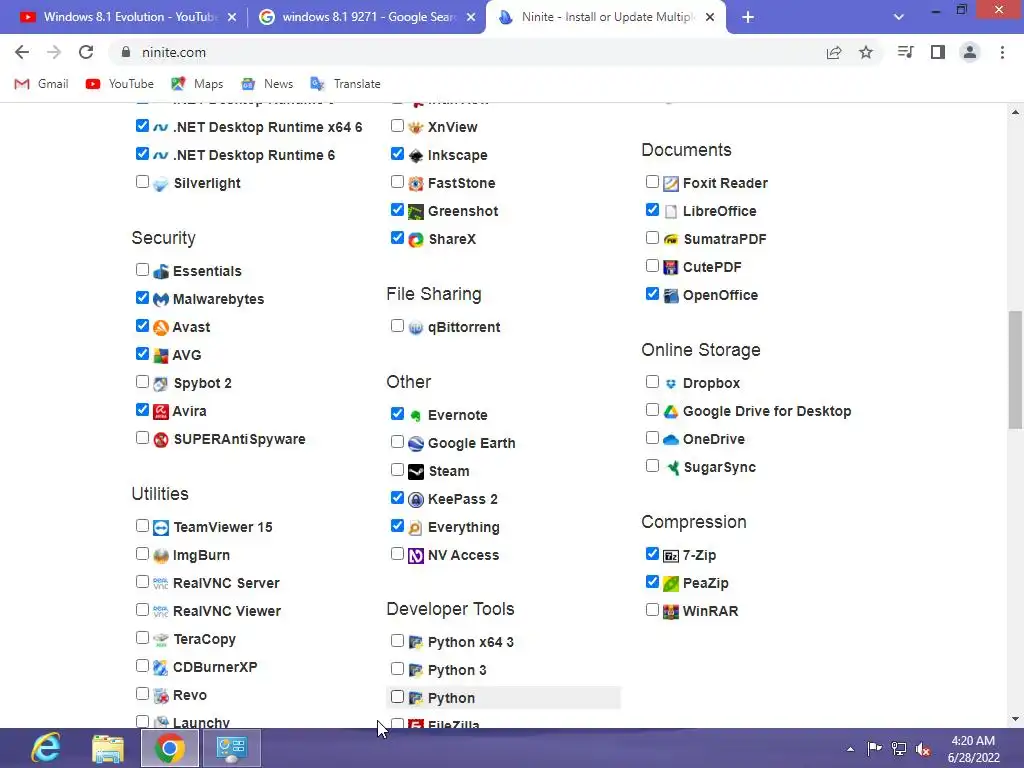Check the Silverlight checkbox
Screen dimensions: 1024x768
pos(142,182)
